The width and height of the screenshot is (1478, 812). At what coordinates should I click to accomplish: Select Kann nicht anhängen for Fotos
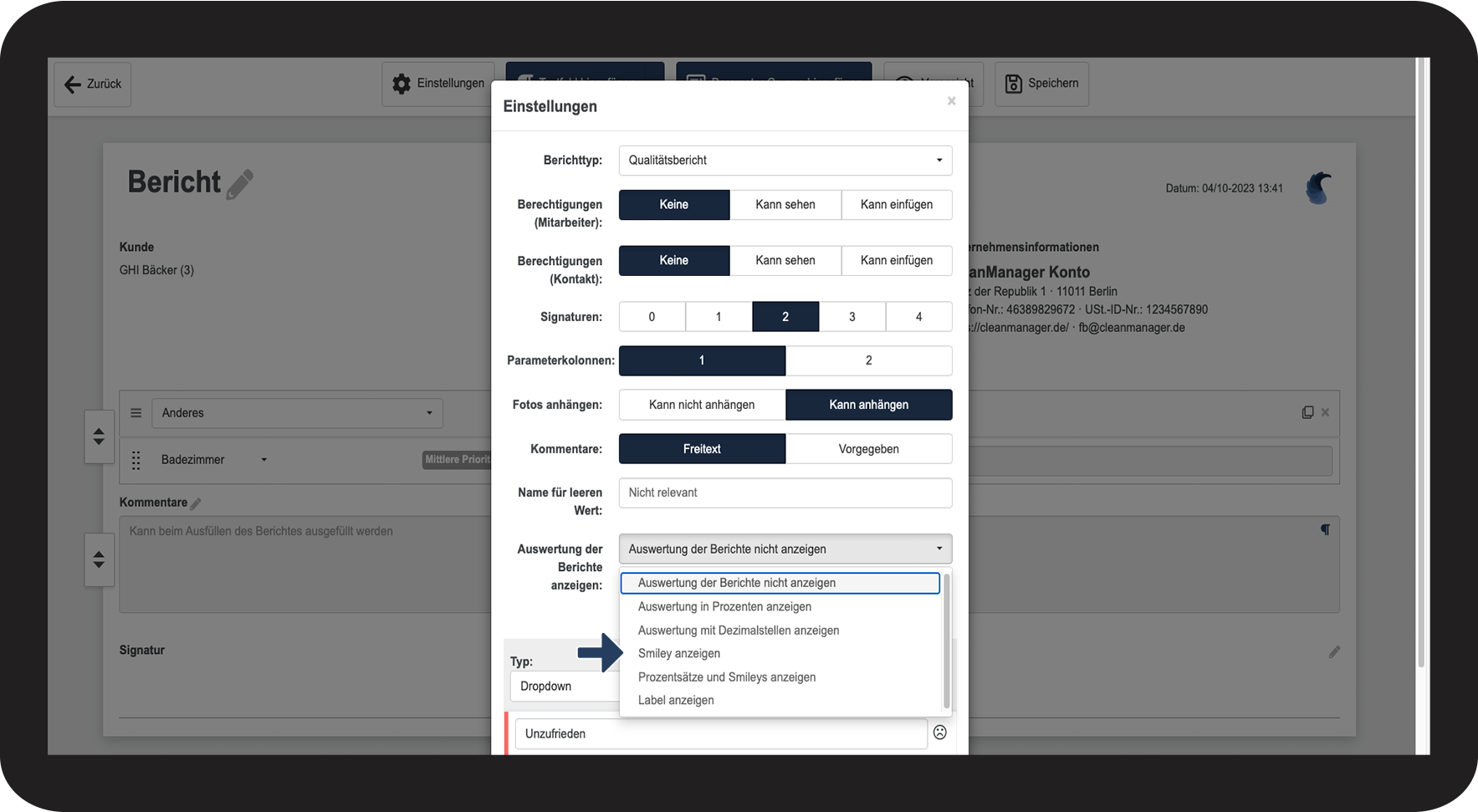[702, 405]
